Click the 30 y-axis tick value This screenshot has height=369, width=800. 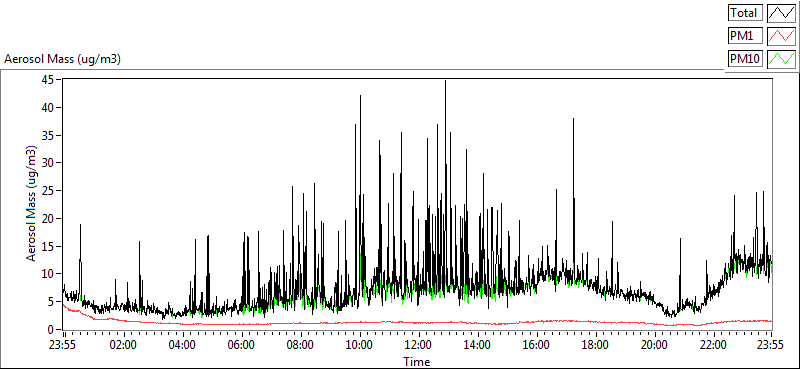[x=49, y=163]
